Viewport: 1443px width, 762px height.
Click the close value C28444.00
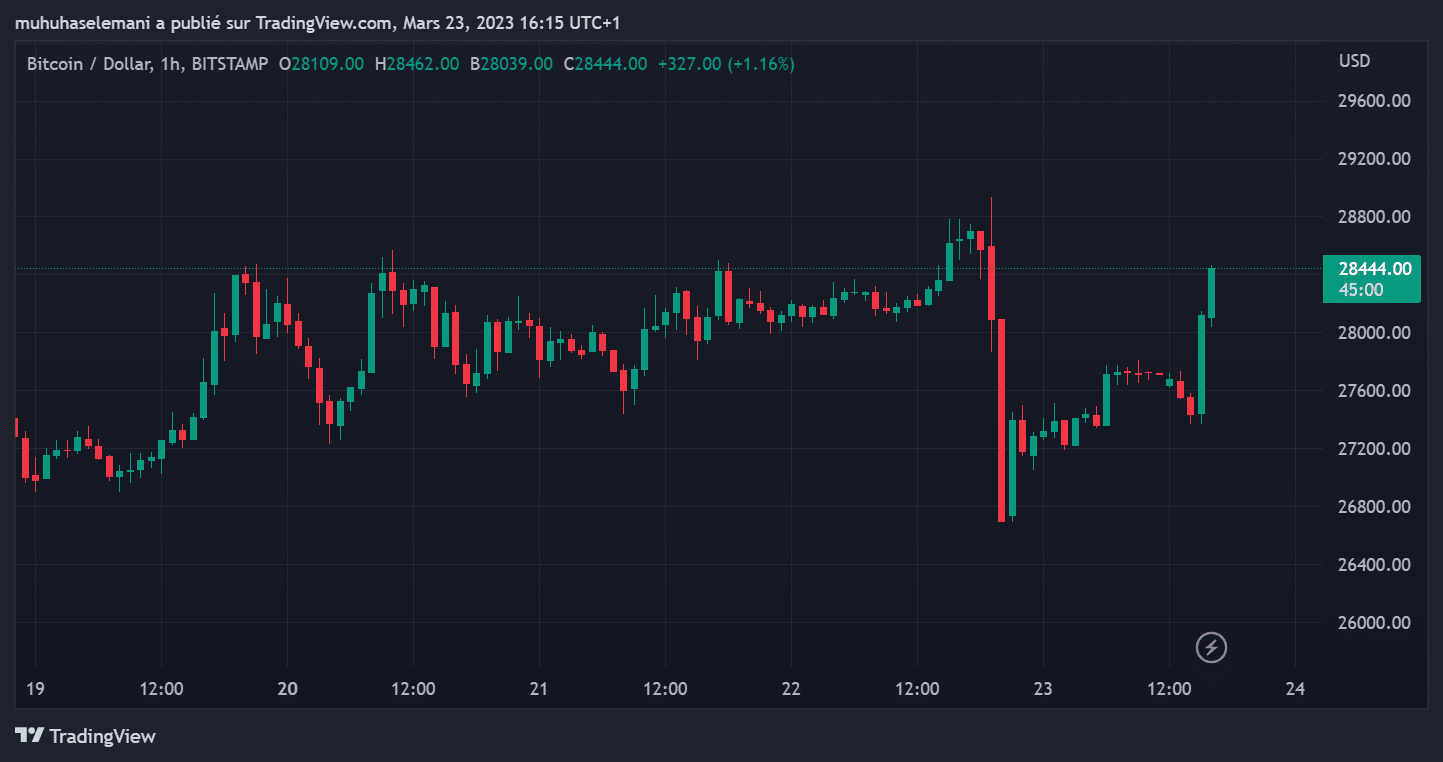[605, 64]
